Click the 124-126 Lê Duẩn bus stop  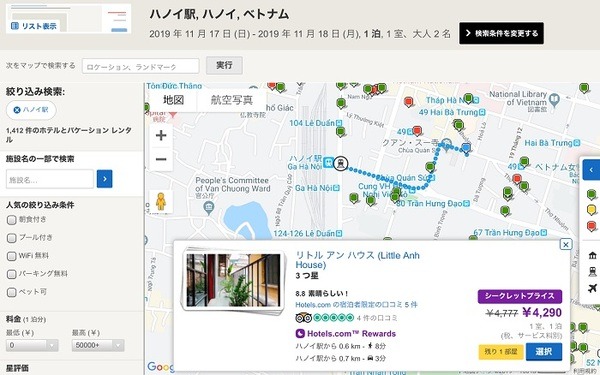[x=339, y=233]
